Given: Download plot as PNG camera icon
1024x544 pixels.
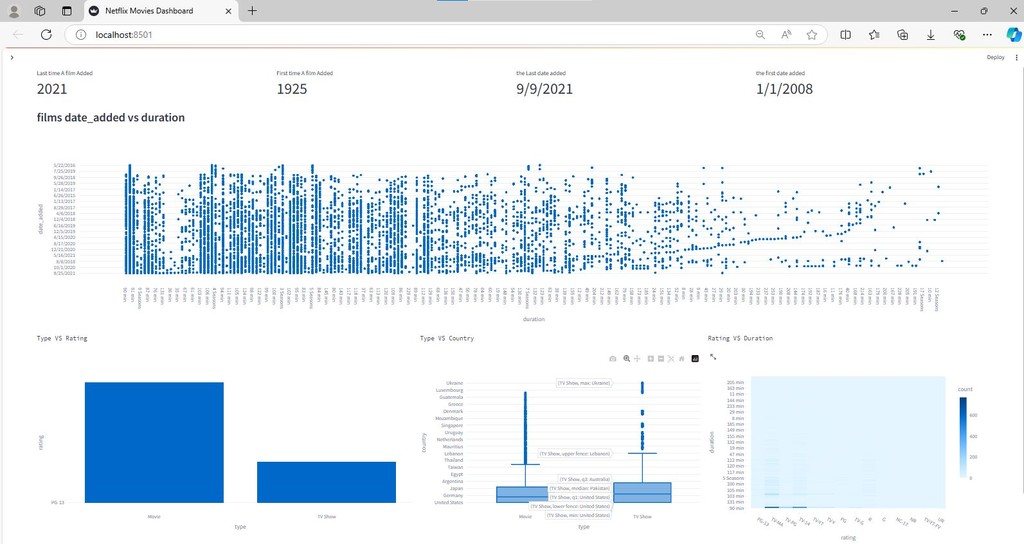Looking at the screenshot, I should click(x=613, y=359).
